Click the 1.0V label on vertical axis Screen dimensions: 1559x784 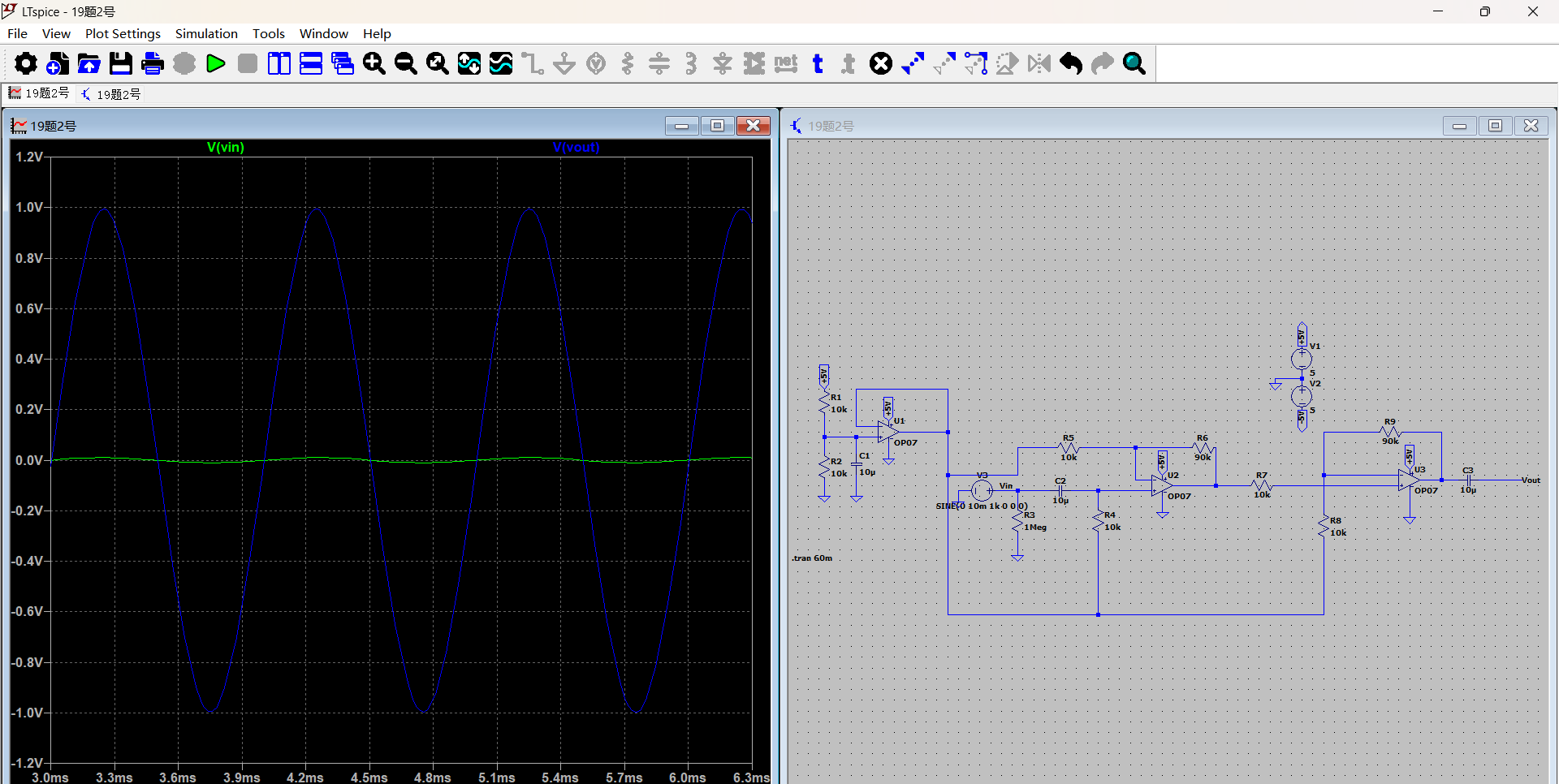(x=29, y=208)
